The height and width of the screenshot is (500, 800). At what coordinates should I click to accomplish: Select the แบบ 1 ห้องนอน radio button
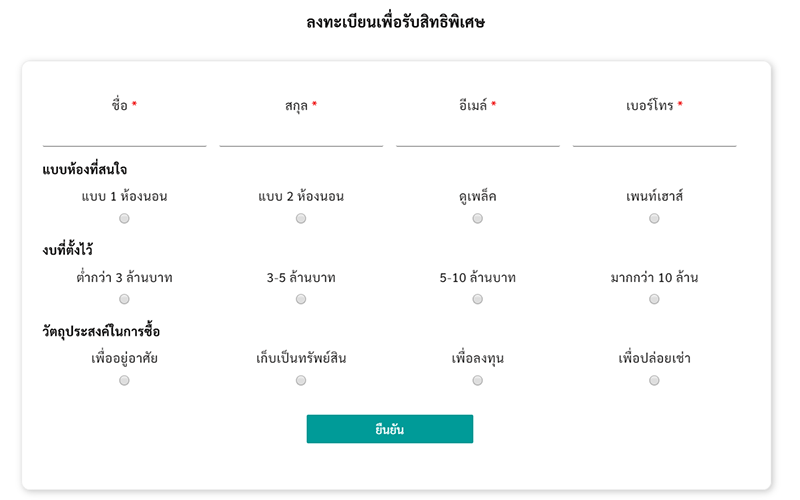tap(124, 218)
